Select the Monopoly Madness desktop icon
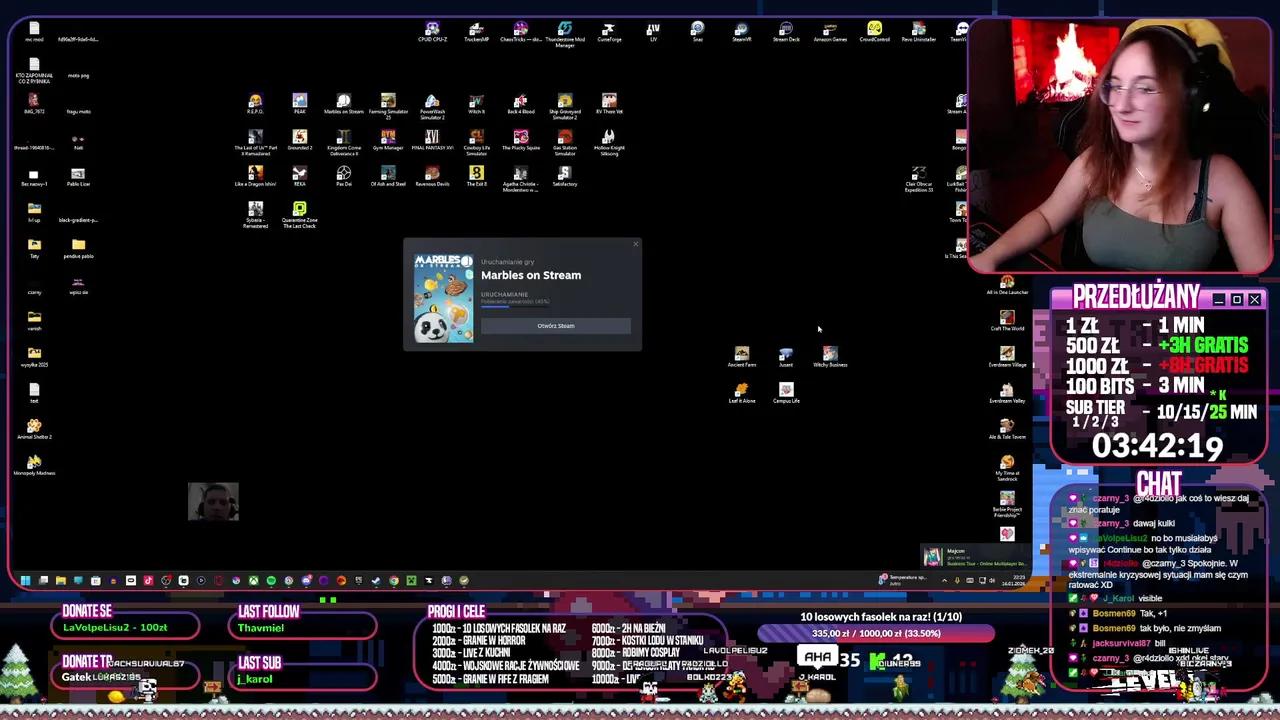The width and height of the screenshot is (1280, 720). point(34,465)
